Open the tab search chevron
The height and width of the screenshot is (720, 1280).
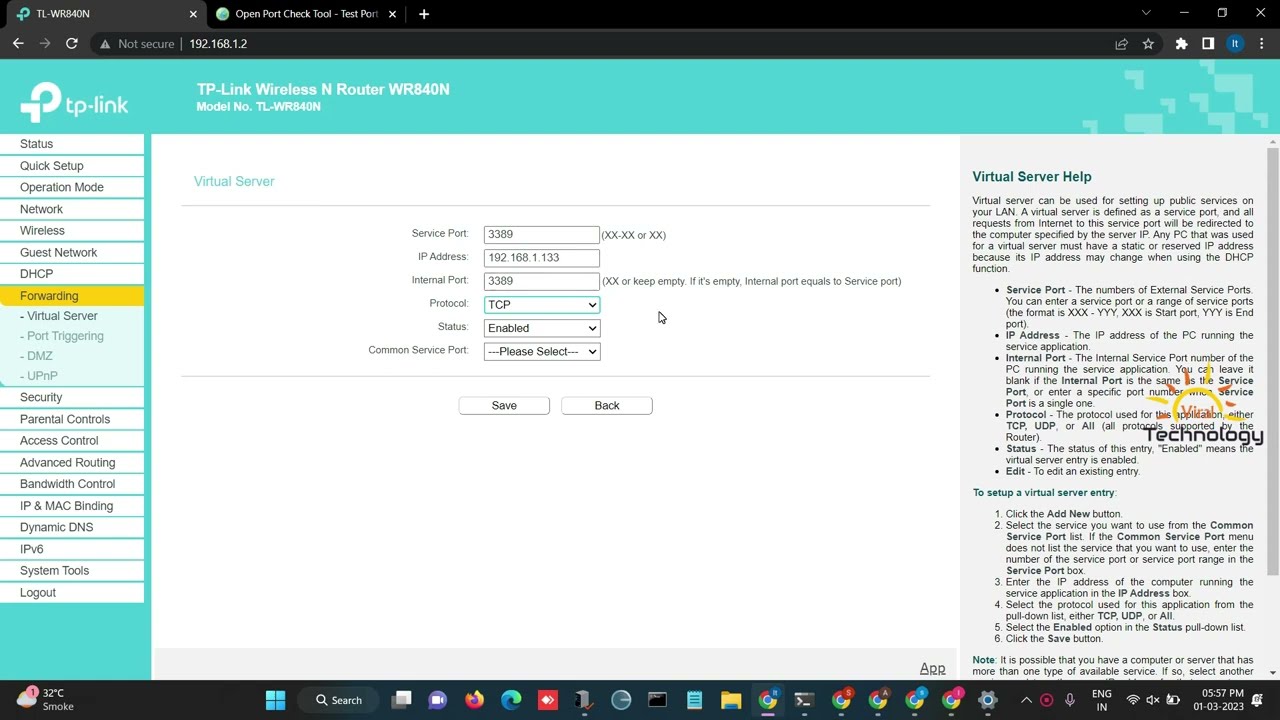point(1147,13)
